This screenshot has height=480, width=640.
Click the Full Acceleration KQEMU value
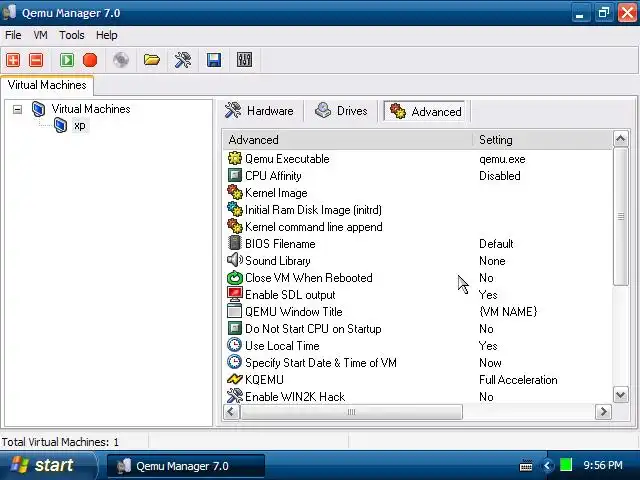[518, 380]
